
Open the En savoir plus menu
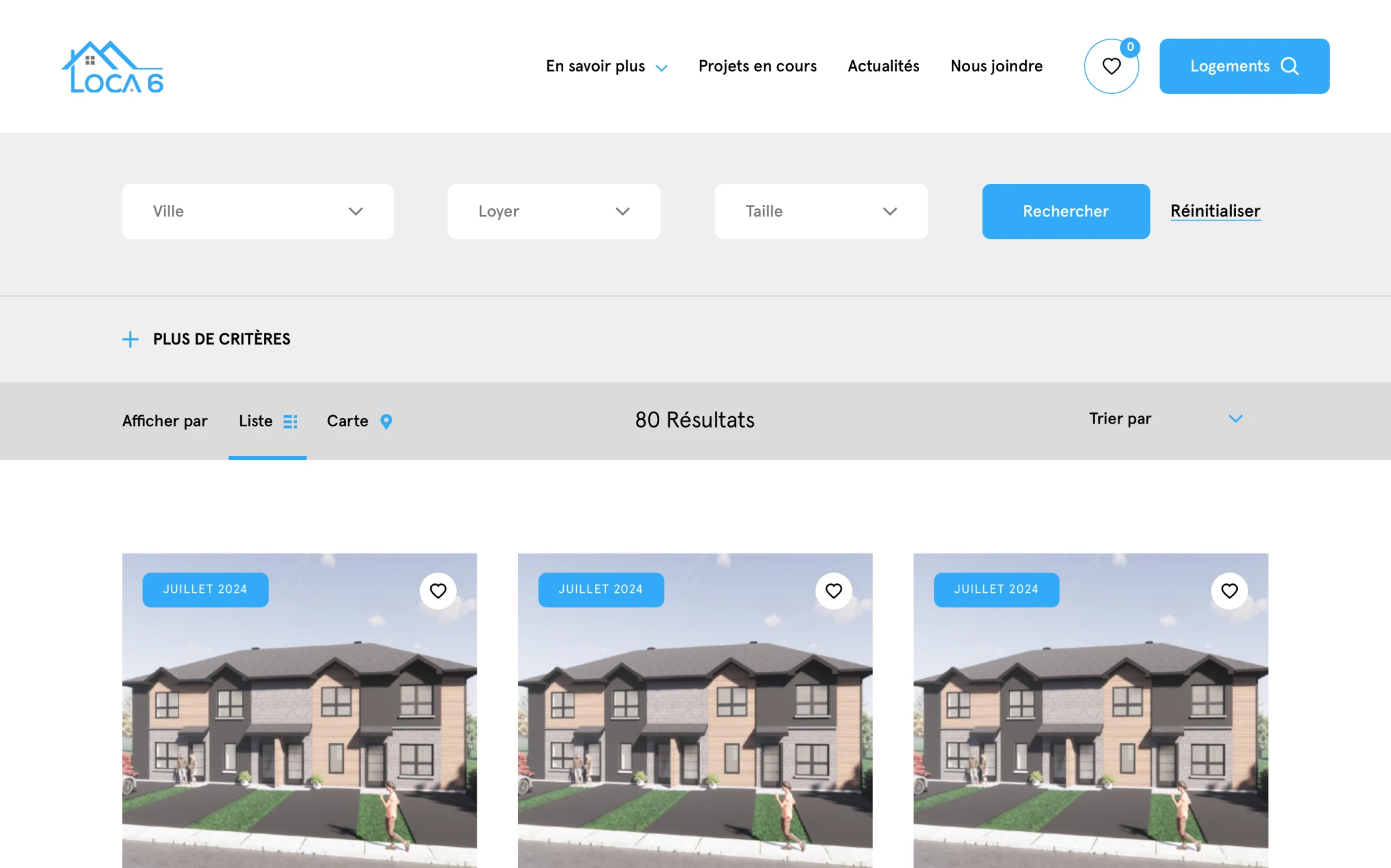tap(606, 66)
